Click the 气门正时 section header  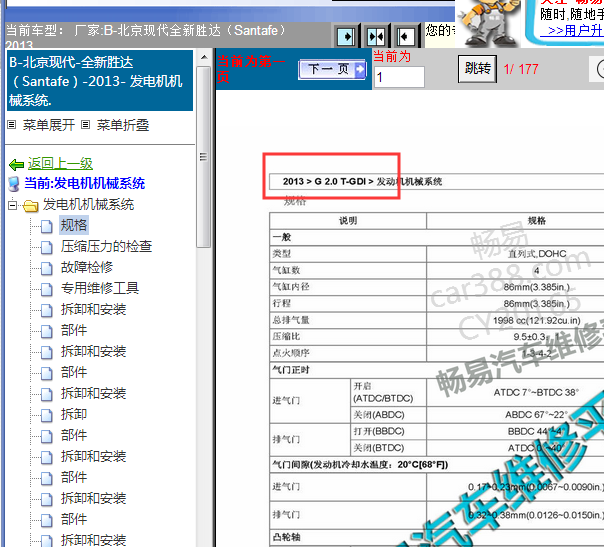pyautogui.click(x=291, y=370)
